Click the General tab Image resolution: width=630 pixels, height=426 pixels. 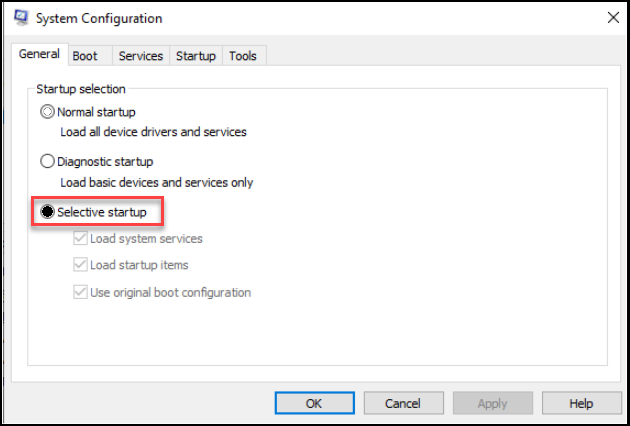[39, 54]
